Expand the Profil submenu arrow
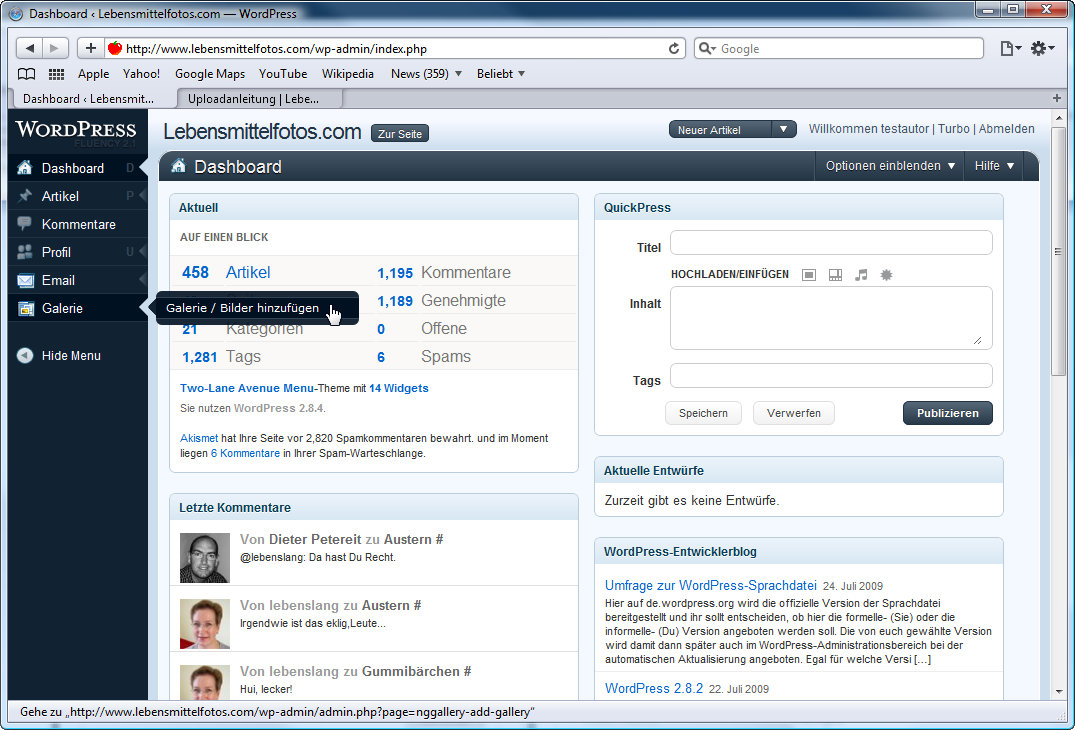1075x730 pixels. tap(143, 252)
